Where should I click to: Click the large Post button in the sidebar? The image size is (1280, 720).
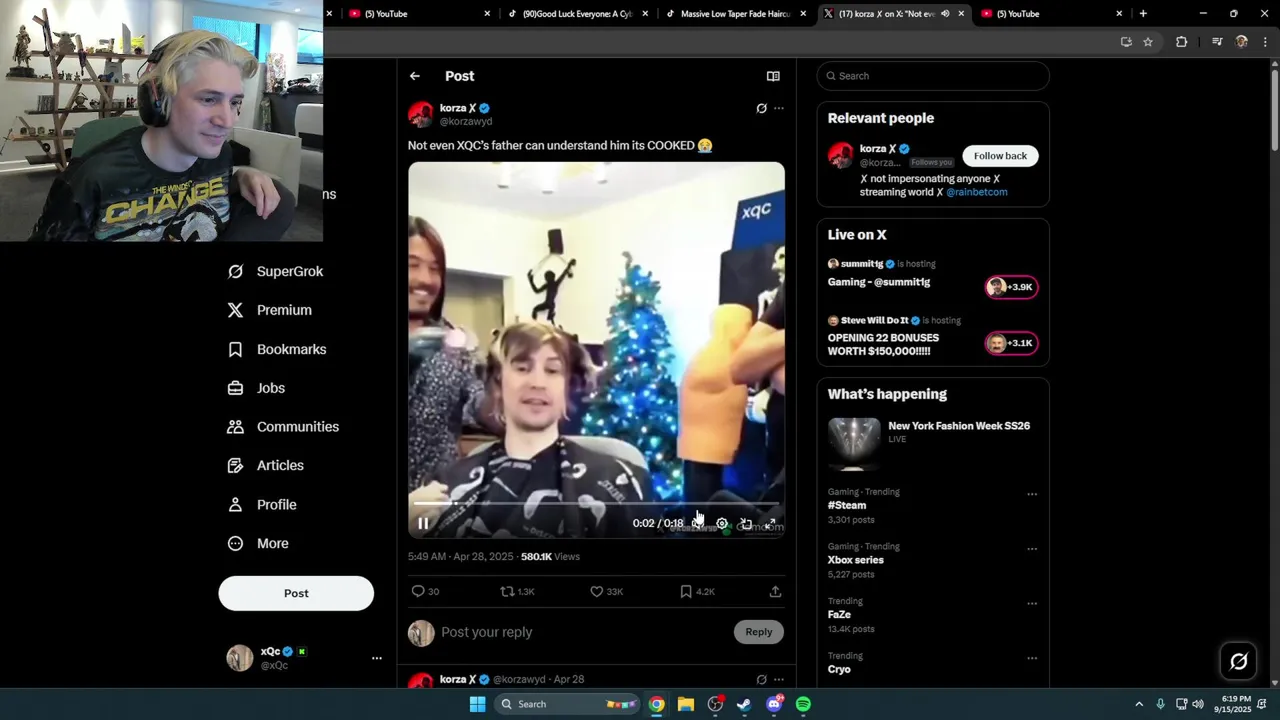click(296, 593)
